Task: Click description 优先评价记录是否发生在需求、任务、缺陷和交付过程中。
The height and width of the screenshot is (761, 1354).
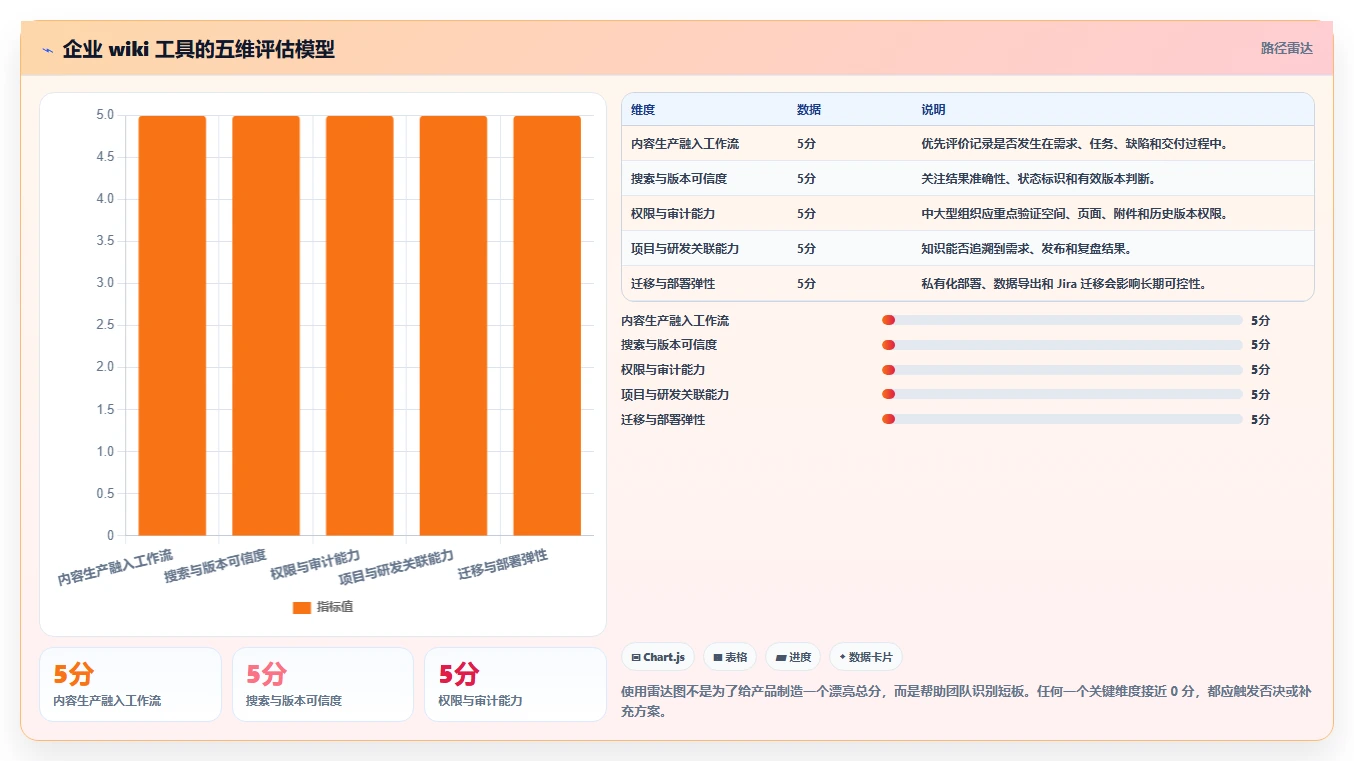Action: point(1074,144)
